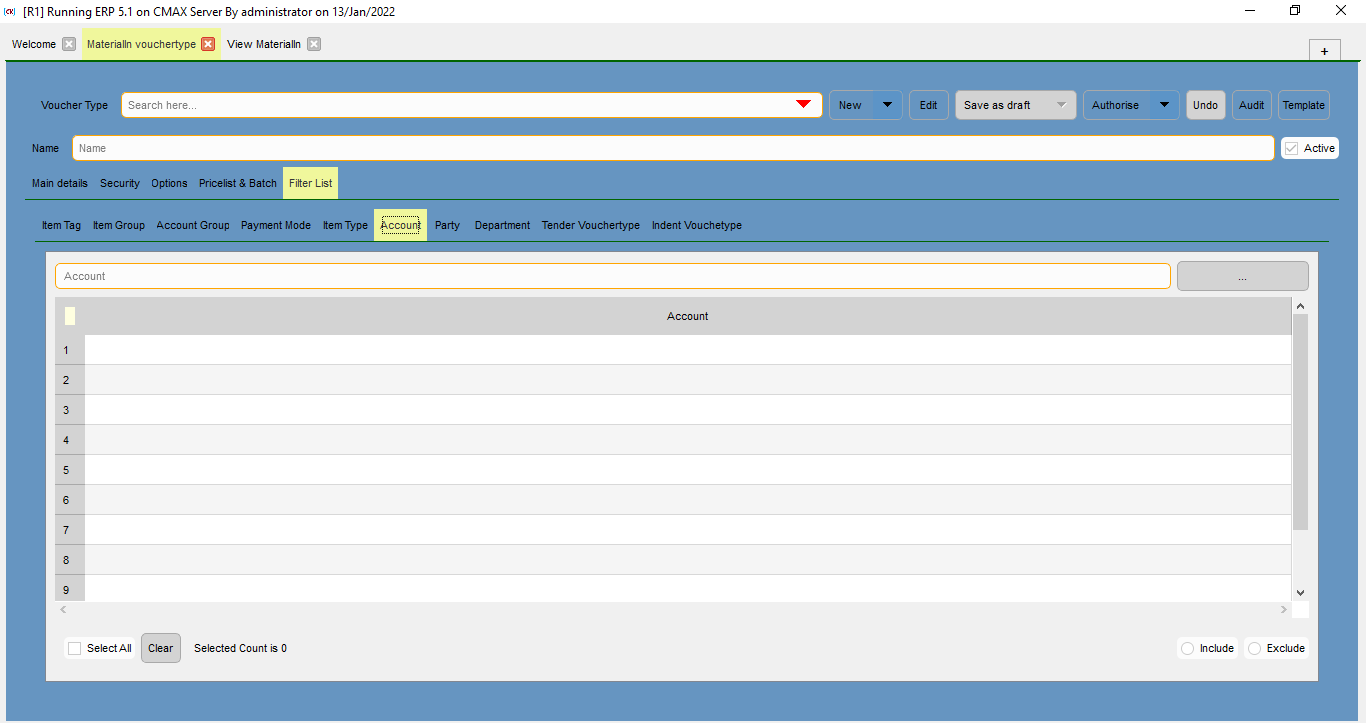Close the View MaterialIn tab
Viewport: 1366px width, 723px height.
tap(314, 44)
